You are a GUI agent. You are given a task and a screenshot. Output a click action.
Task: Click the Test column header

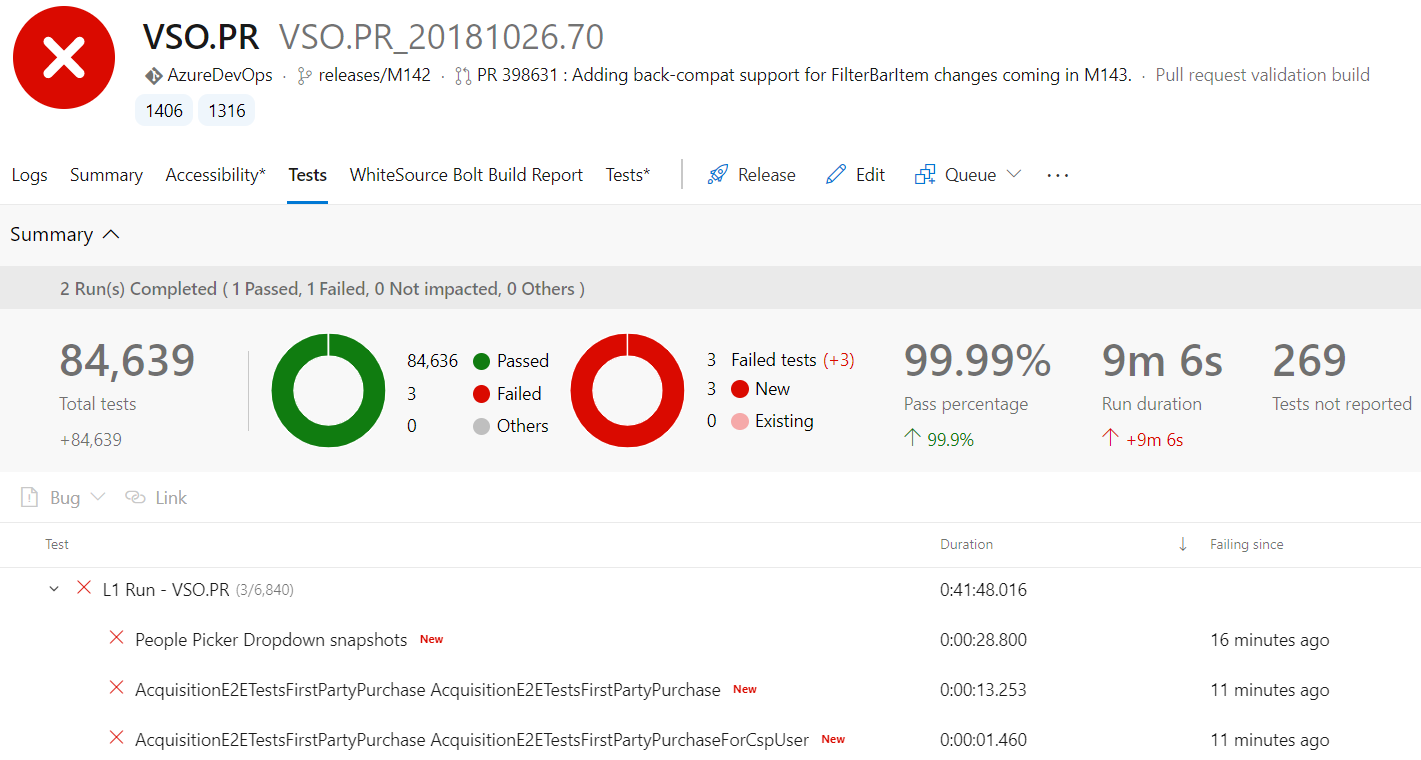pyautogui.click(x=57, y=545)
